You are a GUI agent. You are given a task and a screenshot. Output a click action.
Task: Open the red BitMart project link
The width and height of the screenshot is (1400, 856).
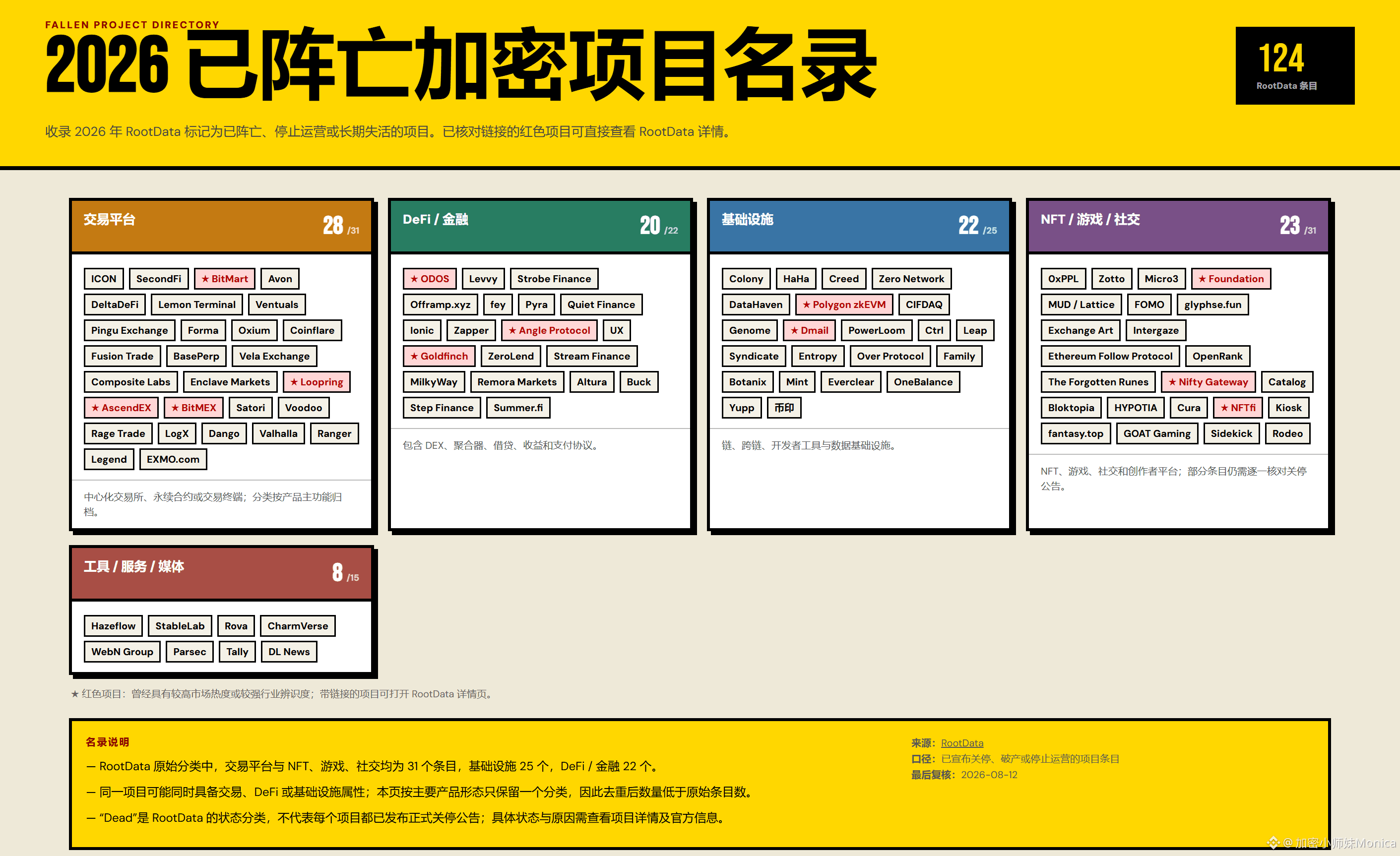tap(224, 279)
